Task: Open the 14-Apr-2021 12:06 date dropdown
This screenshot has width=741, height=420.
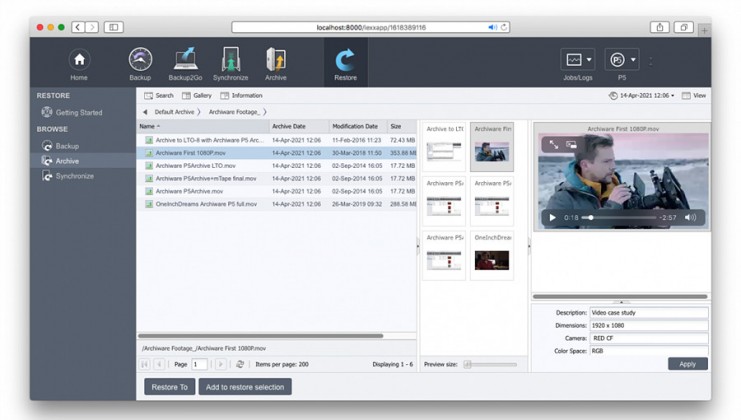Action: pos(641,95)
